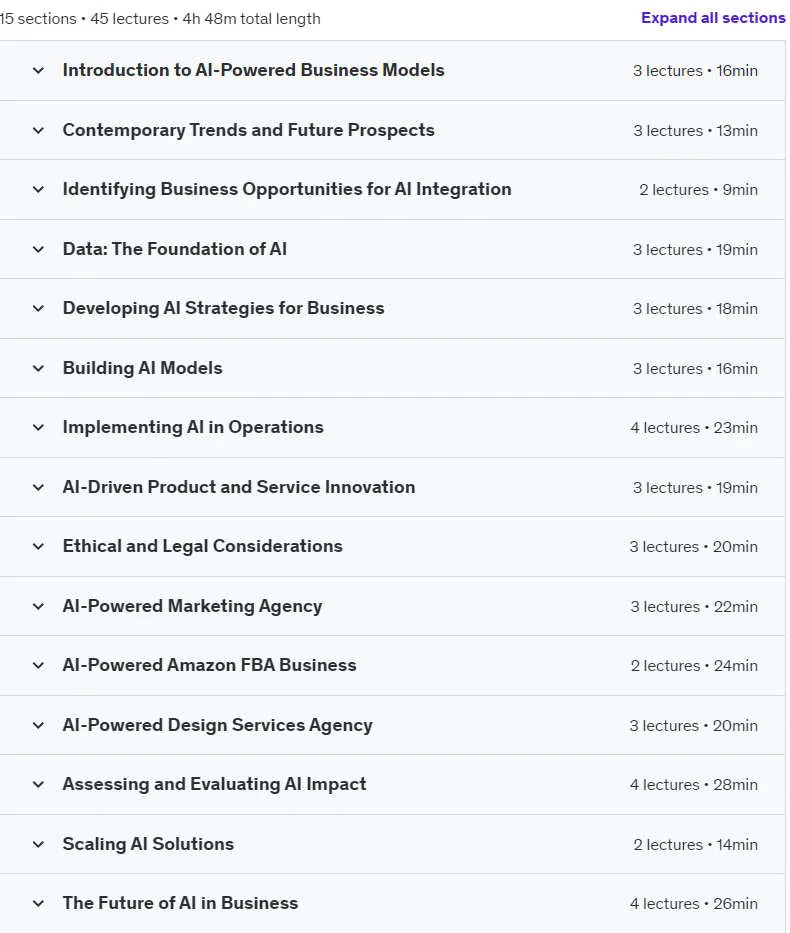Toggle chevron next to Developing AI Strategies
Viewport: 790px width, 933px height.
(x=38, y=308)
